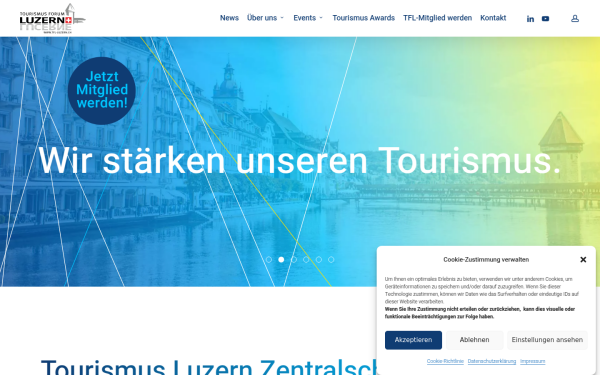
Task: Click the Tourismus Forum Luzern logo
Action: click(x=52, y=19)
